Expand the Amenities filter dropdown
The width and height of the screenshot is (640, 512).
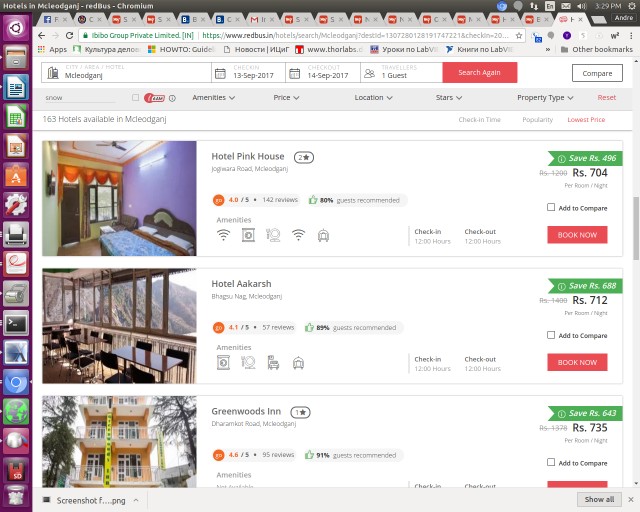(213, 98)
